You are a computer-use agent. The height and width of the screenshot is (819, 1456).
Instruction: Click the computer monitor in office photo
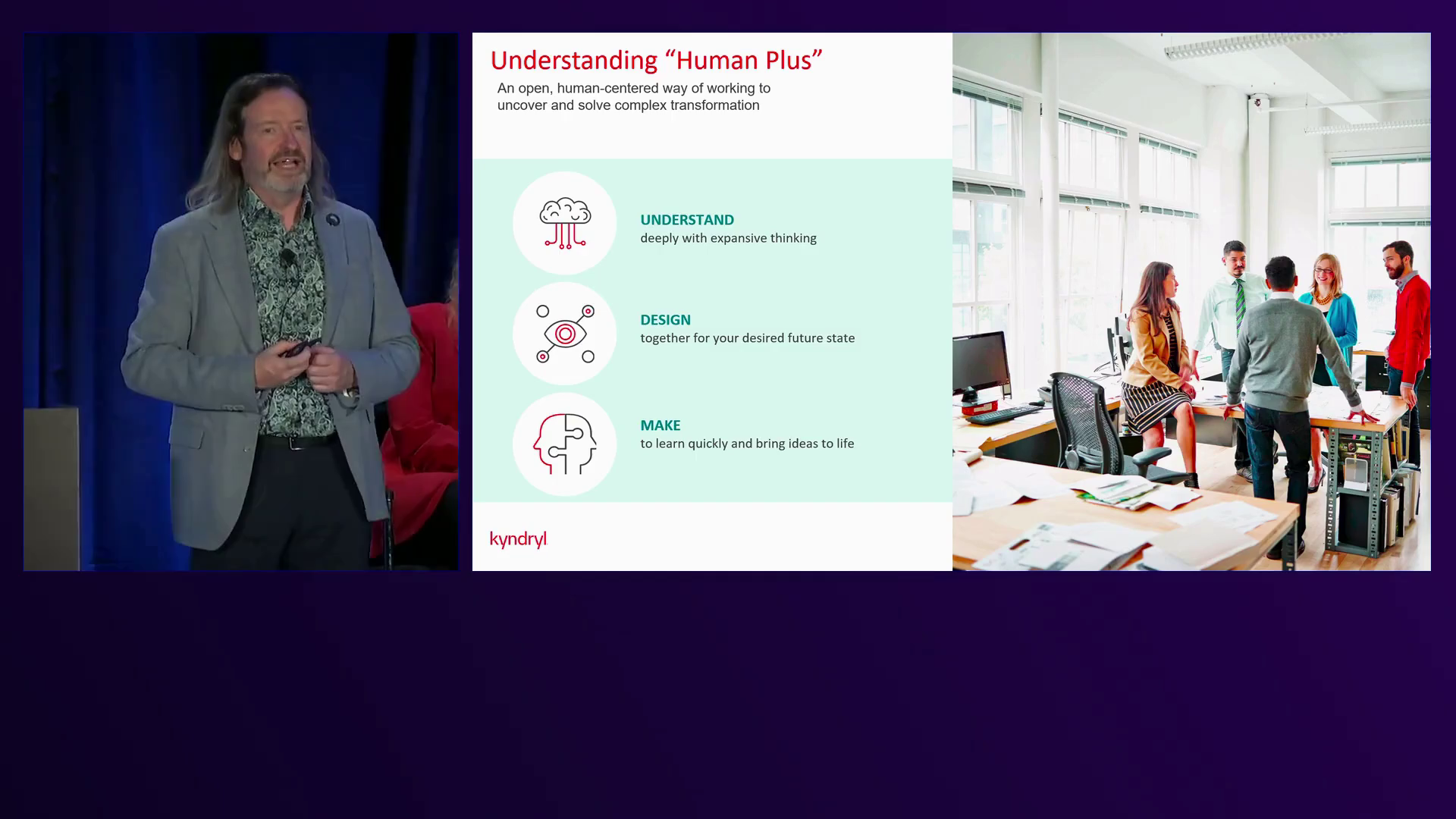[x=981, y=362]
